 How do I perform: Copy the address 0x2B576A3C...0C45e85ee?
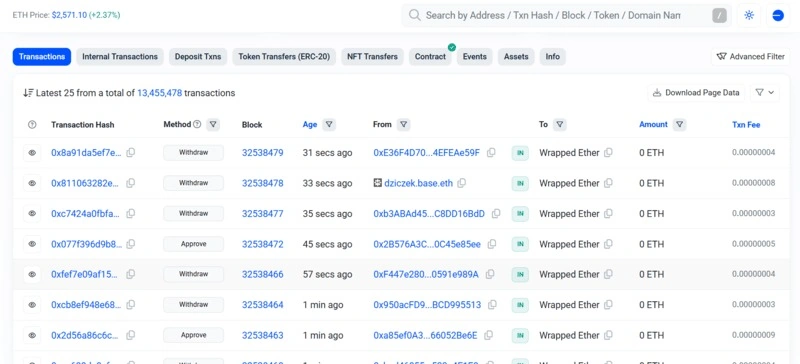click(x=492, y=244)
